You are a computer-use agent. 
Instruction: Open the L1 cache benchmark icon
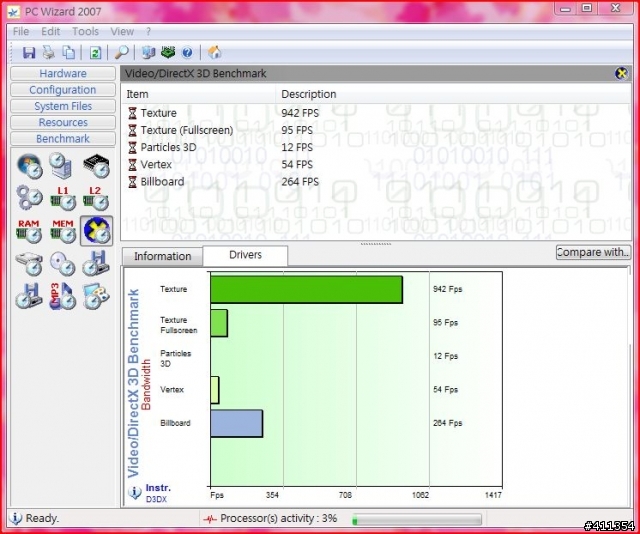[63, 198]
